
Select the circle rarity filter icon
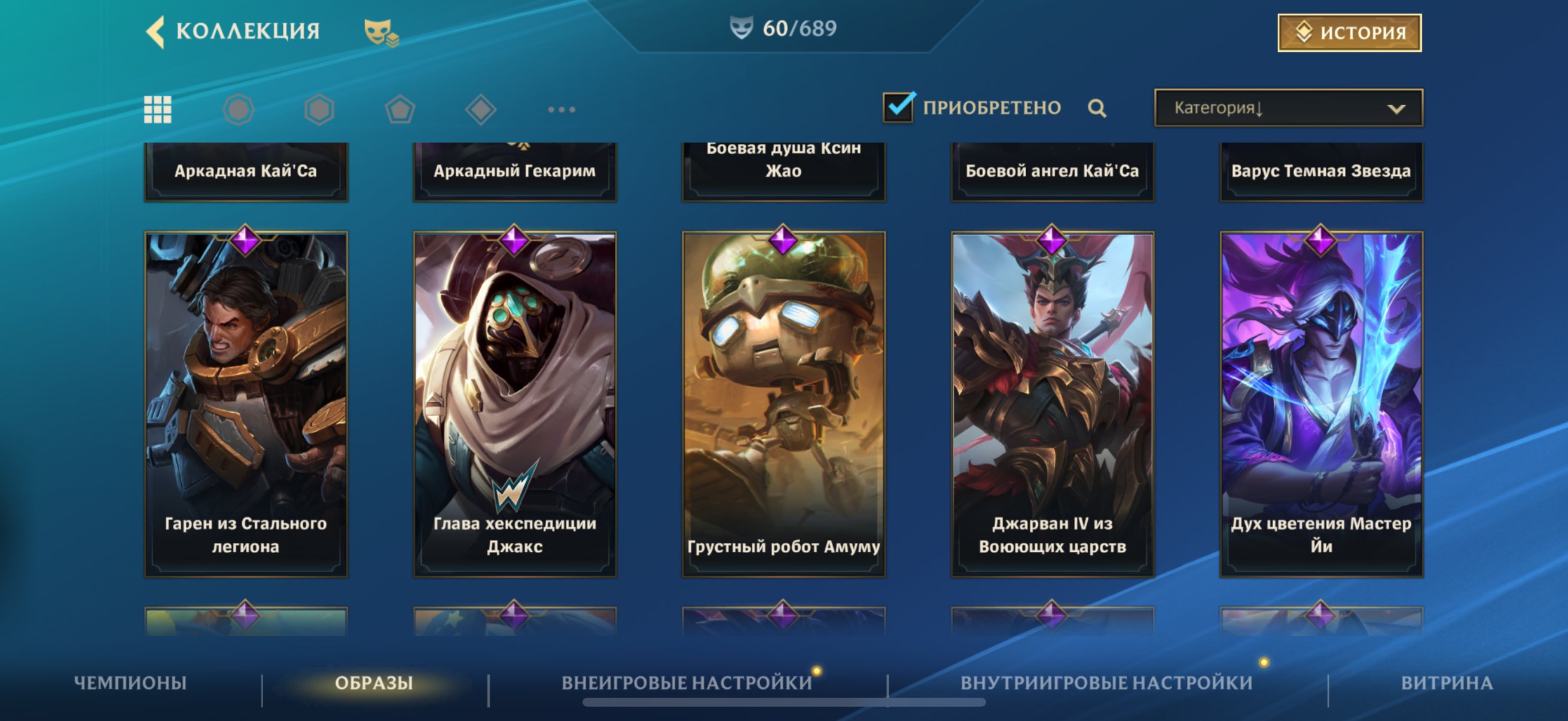pyautogui.click(x=238, y=109)
